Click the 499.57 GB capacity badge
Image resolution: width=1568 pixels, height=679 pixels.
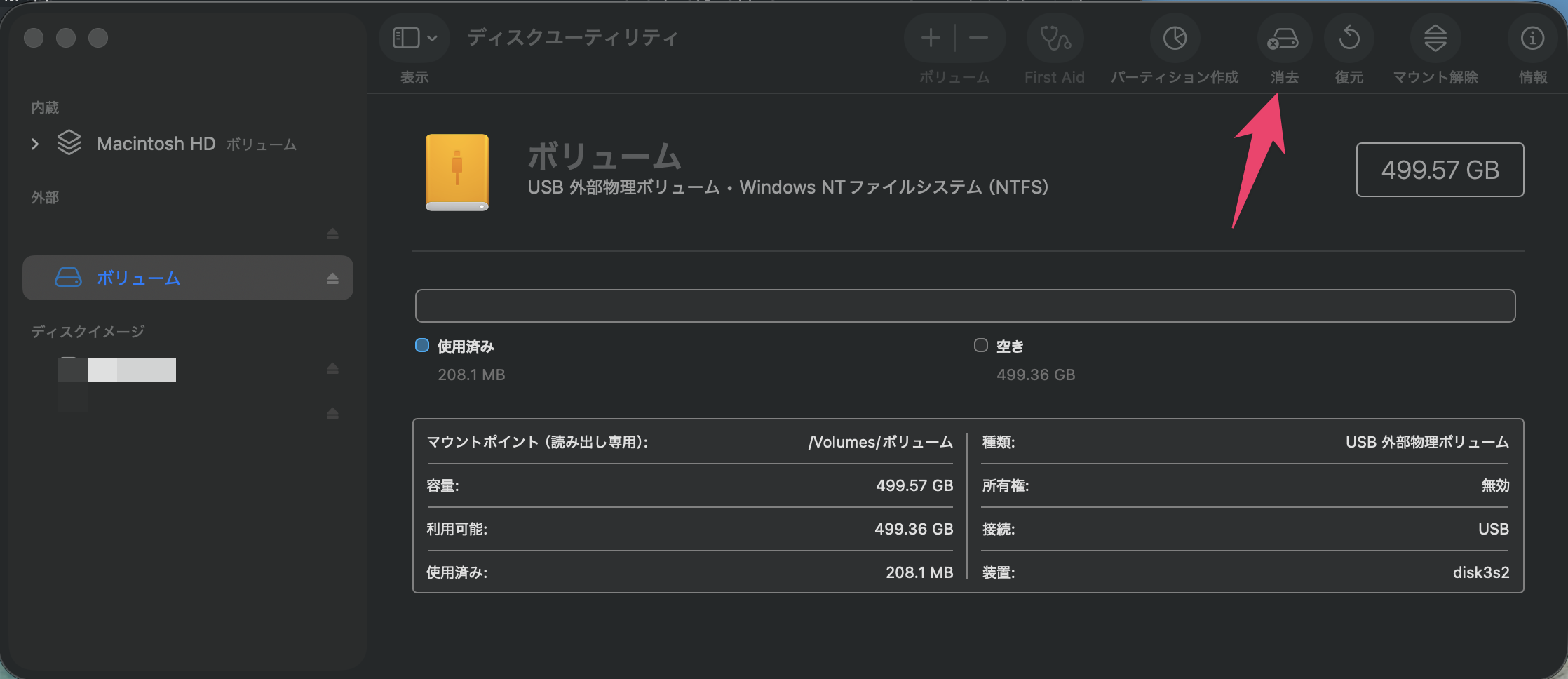point(1440,169)
